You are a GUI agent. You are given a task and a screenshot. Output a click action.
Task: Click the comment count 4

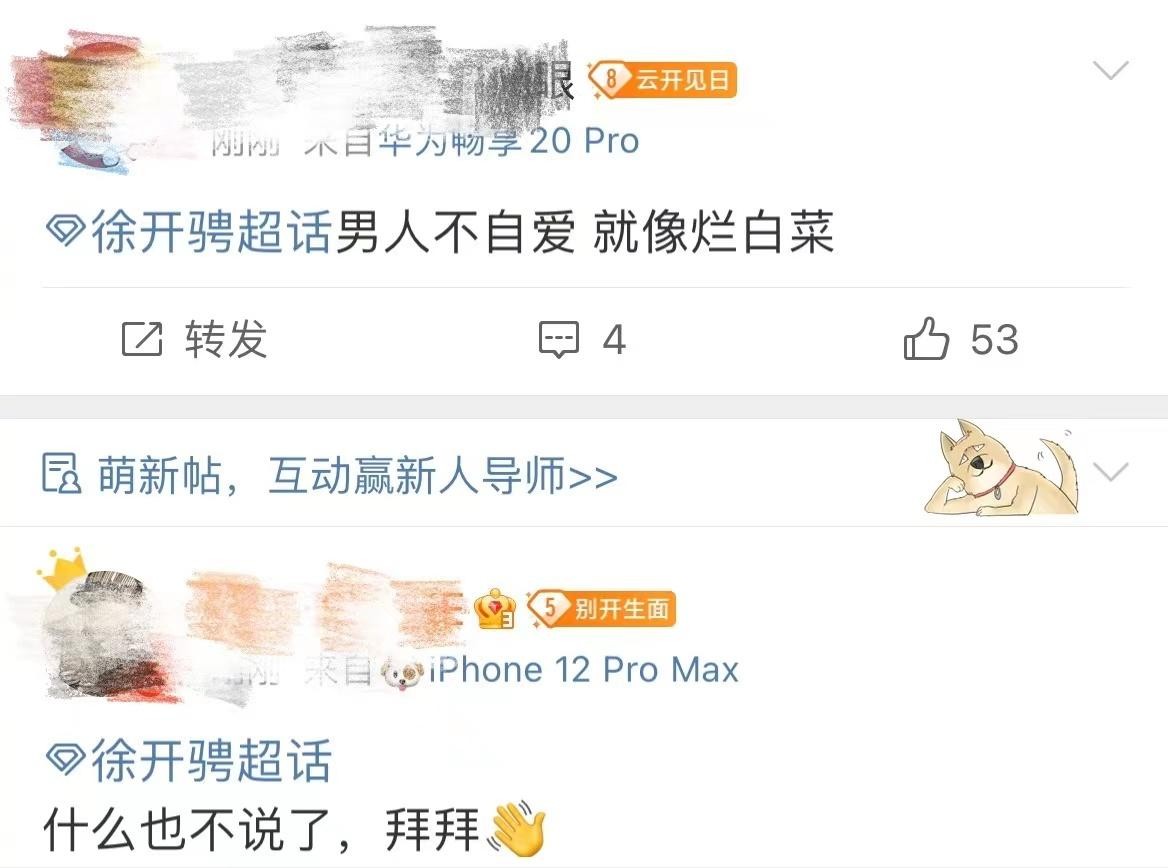point(614,340)
